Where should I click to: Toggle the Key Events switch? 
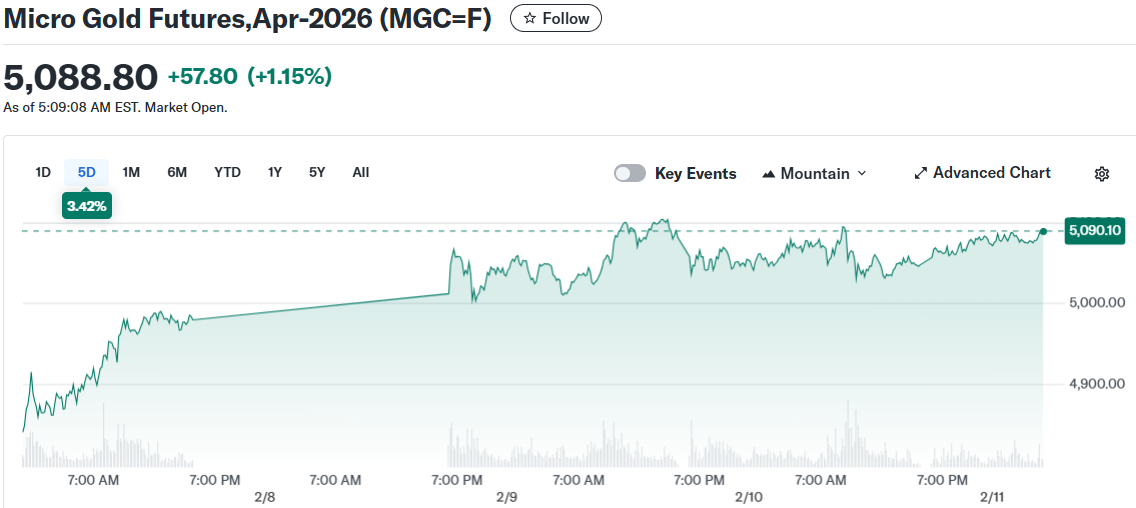[x=630, y=173]
